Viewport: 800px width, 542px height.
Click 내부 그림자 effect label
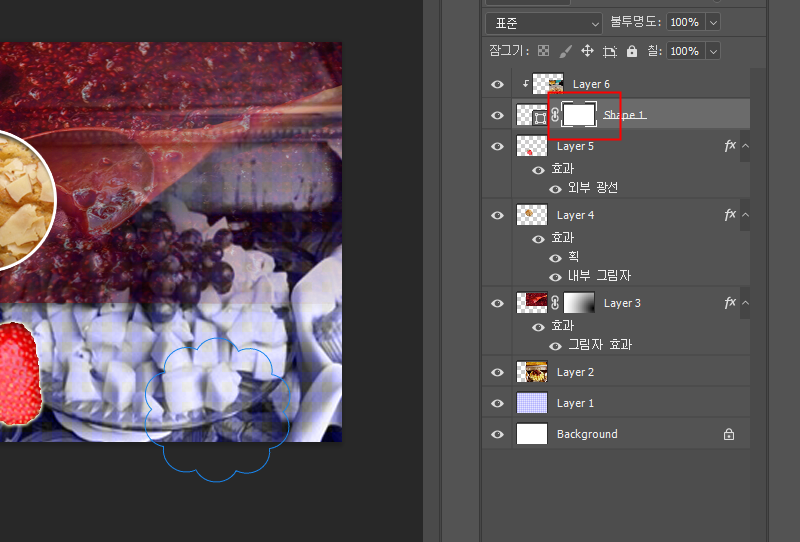click(x=599, y=276)
